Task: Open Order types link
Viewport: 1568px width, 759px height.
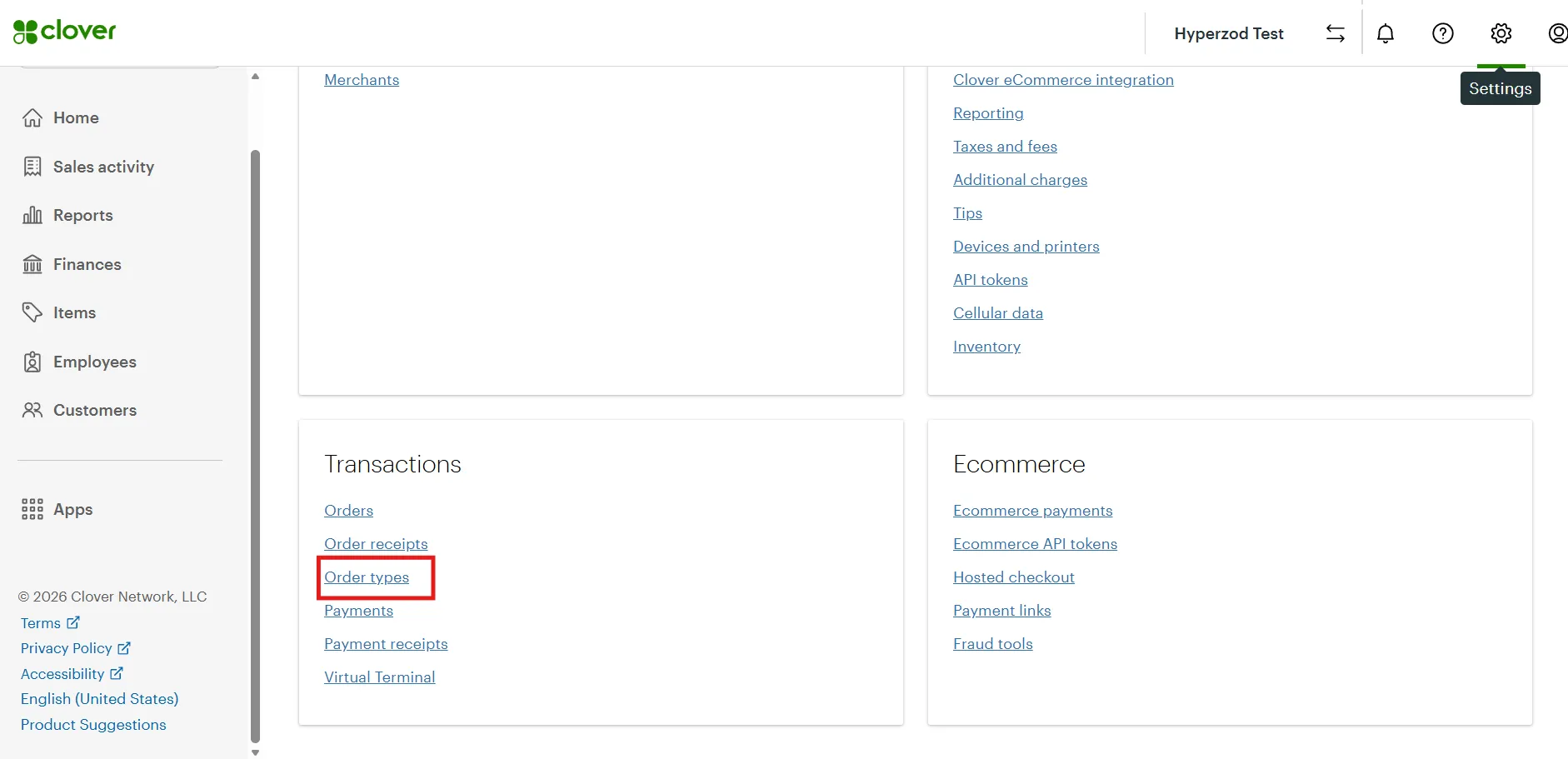Action: pos(367,577)
